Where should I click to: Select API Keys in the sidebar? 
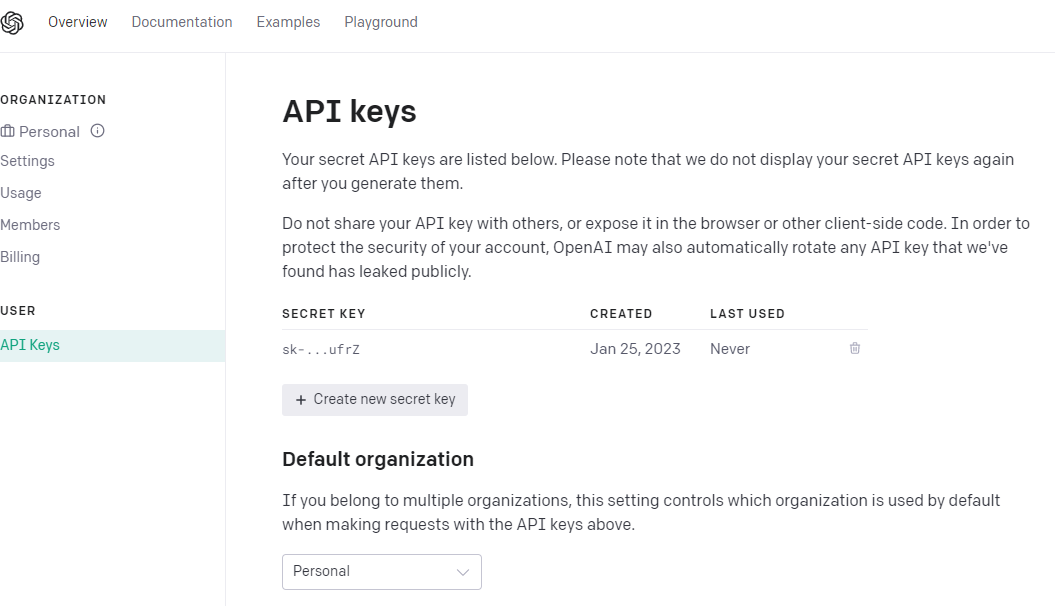tap(112, 346)
